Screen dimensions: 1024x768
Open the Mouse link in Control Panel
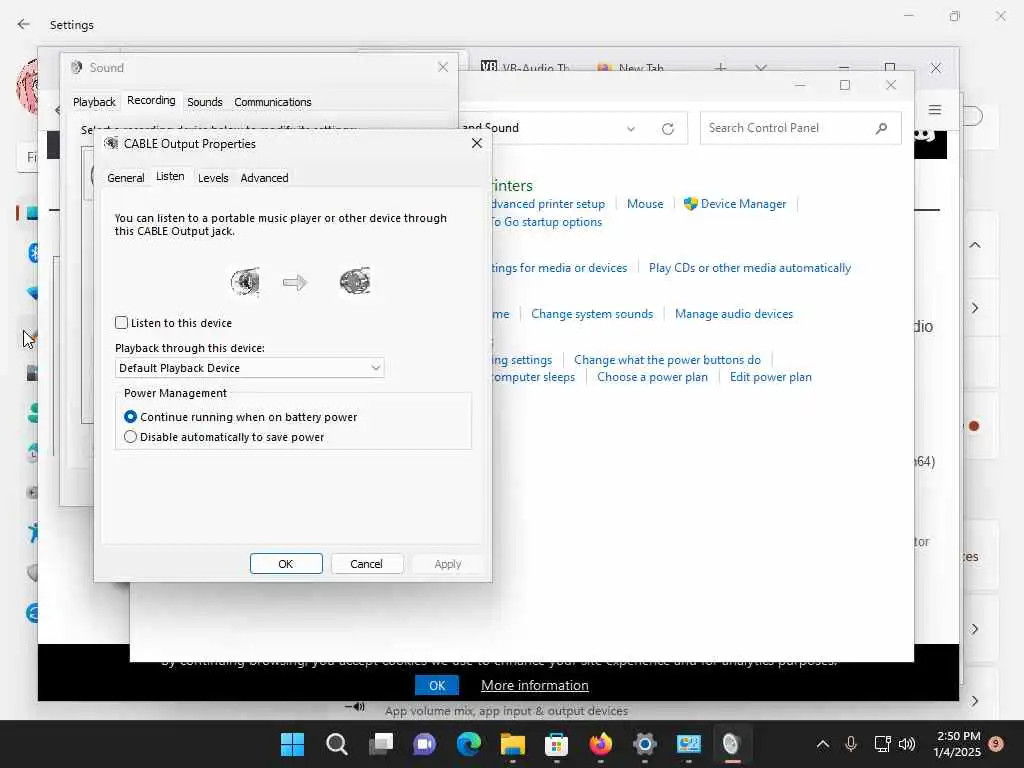pyautogui.click(x=645, y=204)
